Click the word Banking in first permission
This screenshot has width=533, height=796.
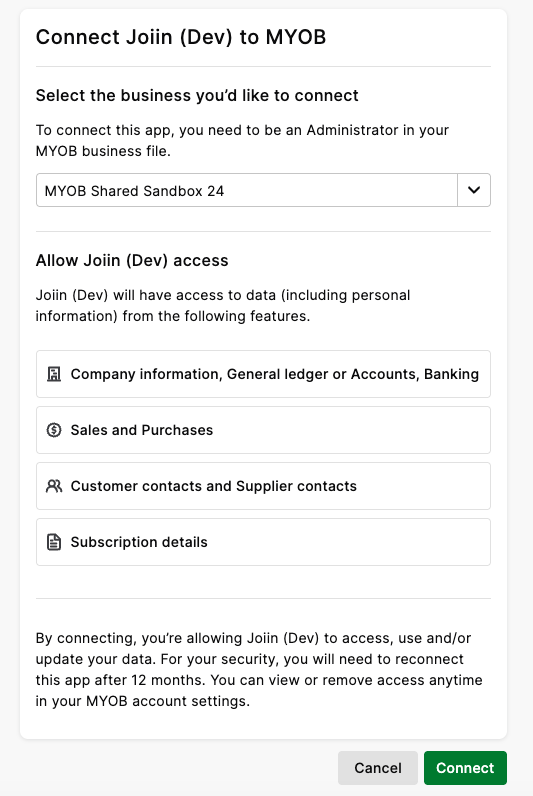(451, 374)
